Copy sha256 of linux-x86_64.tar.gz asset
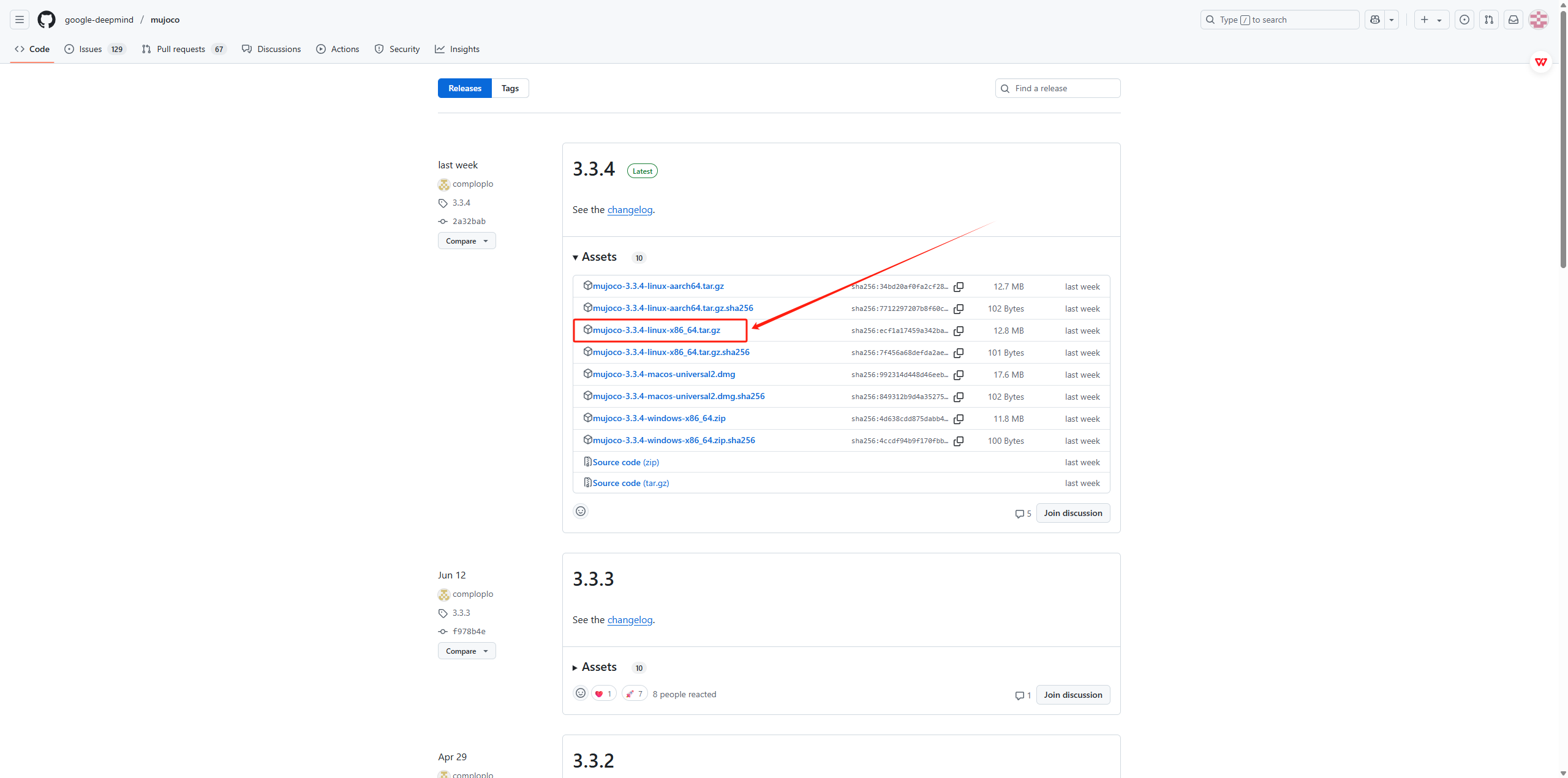 click(x=959, y=331)
